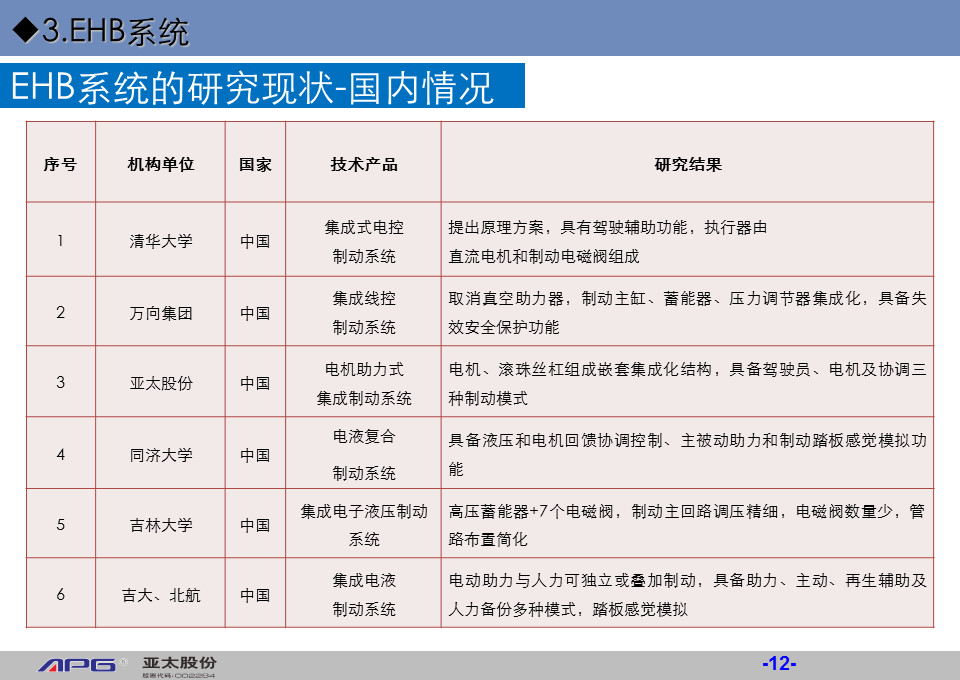This screenshot has width=960, height=680.
Task: Select the result text starting "高压蓄能器+7个电磁阀"
Action: (686, 525)
